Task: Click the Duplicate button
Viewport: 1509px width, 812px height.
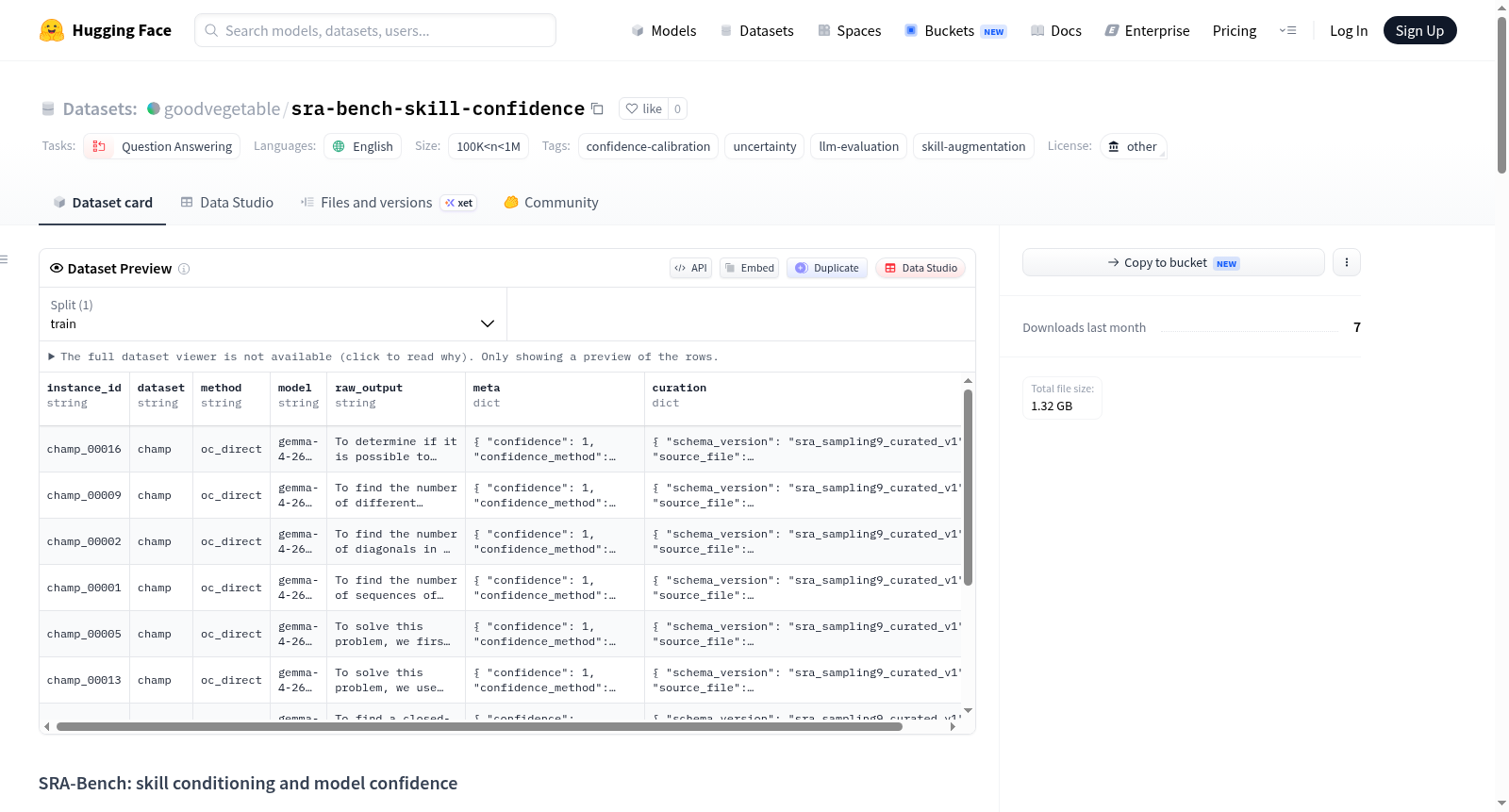Action: [827, 268]
